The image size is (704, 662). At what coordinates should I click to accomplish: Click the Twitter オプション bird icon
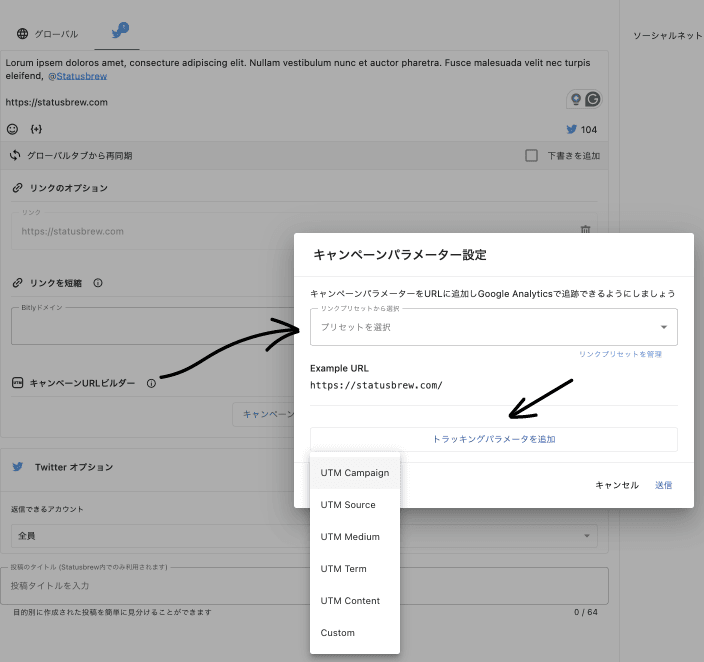(x=18, y=467)
